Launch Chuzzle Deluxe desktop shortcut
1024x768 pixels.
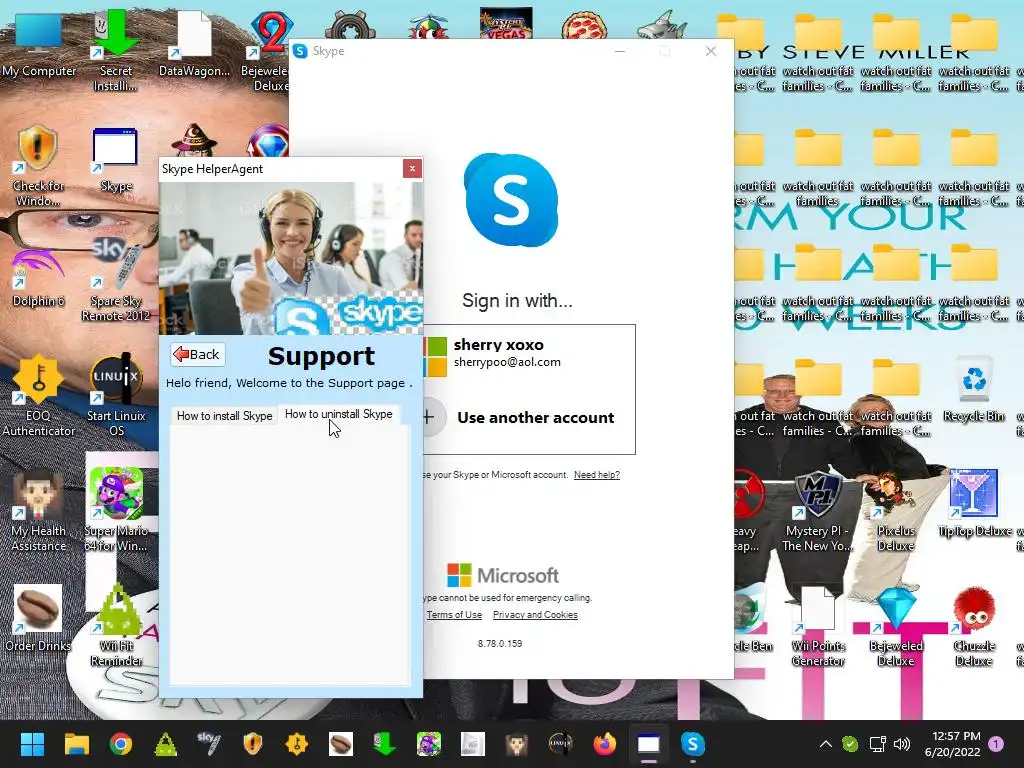click(974, 626)
